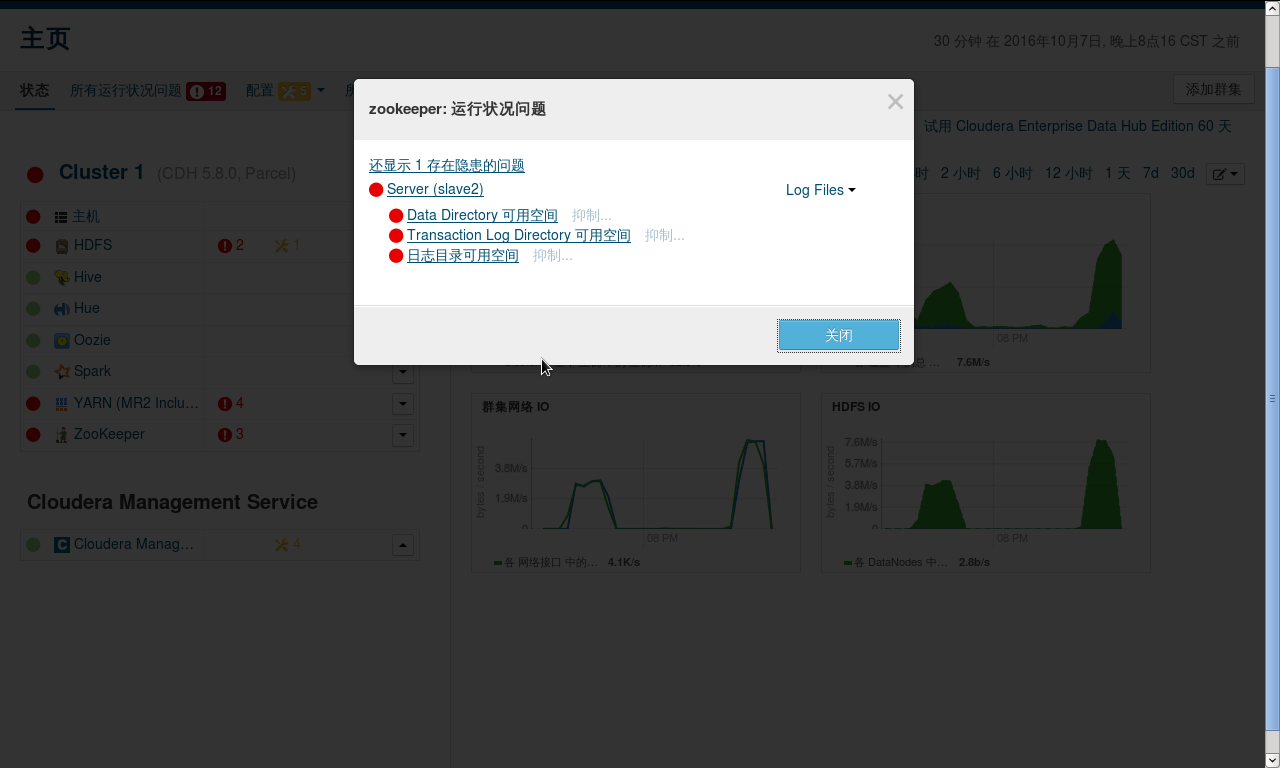Open HDFS configuration wrench warning

click(287, 245)
